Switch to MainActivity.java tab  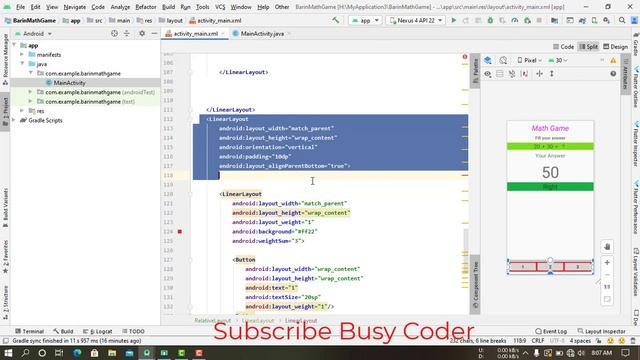pos(262,33)
